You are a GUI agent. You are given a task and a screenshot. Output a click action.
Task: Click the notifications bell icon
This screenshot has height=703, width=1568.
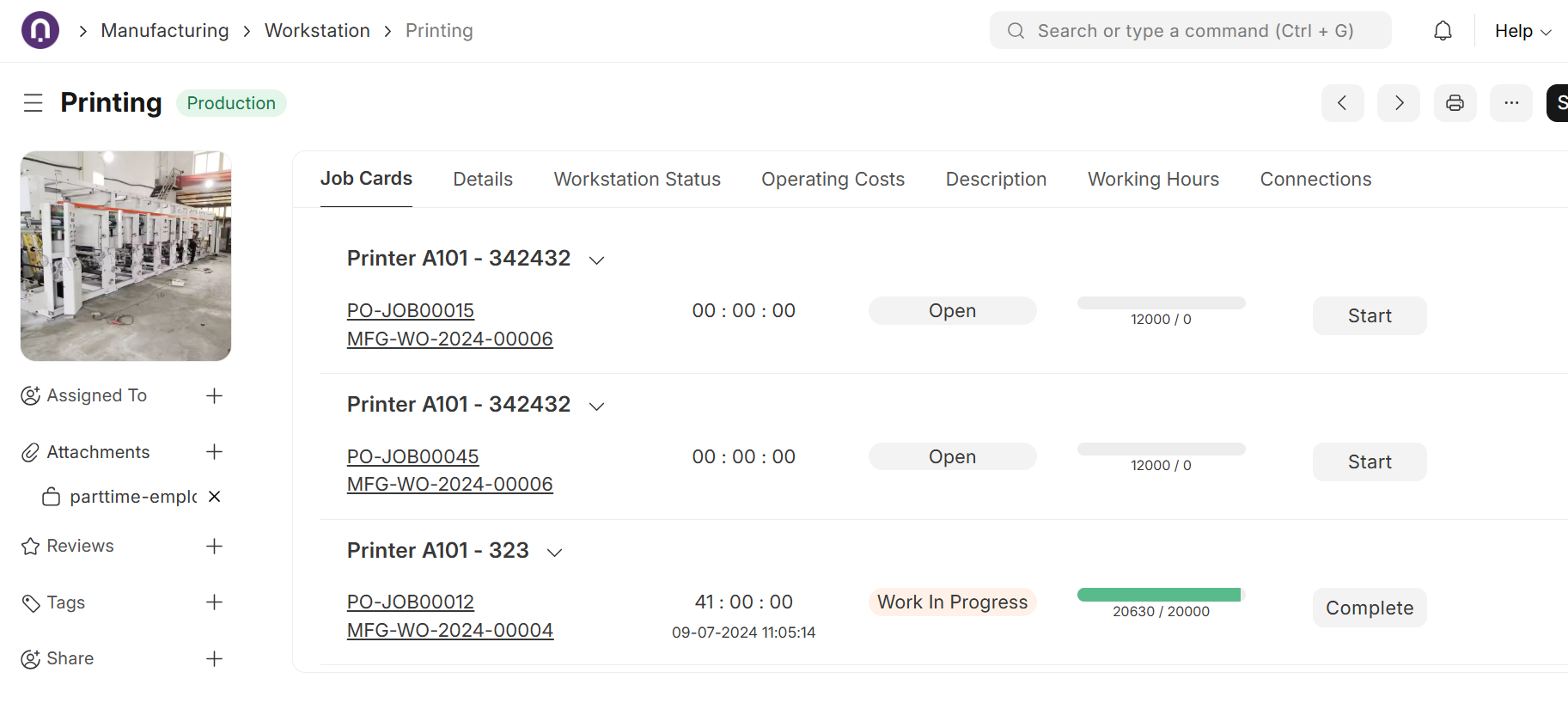pos(1443,31)
